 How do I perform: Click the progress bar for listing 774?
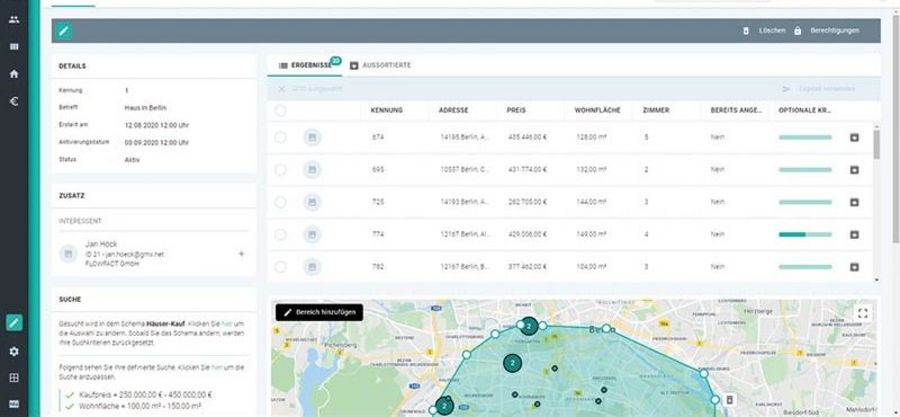[805, 235]
